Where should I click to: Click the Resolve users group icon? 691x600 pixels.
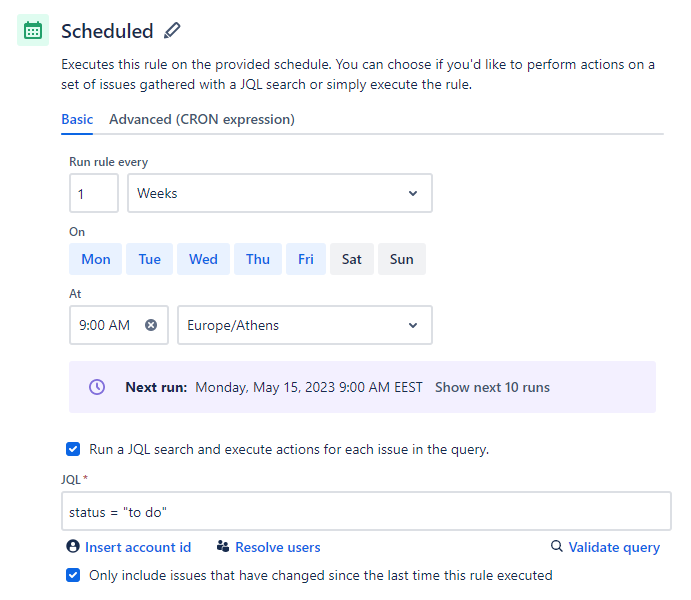click(223, 547)
